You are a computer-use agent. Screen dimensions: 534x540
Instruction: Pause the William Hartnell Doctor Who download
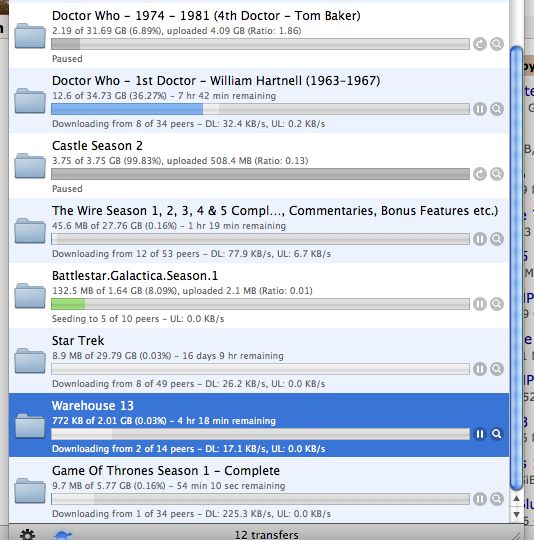pyautogui.click(x=479, y=109)
